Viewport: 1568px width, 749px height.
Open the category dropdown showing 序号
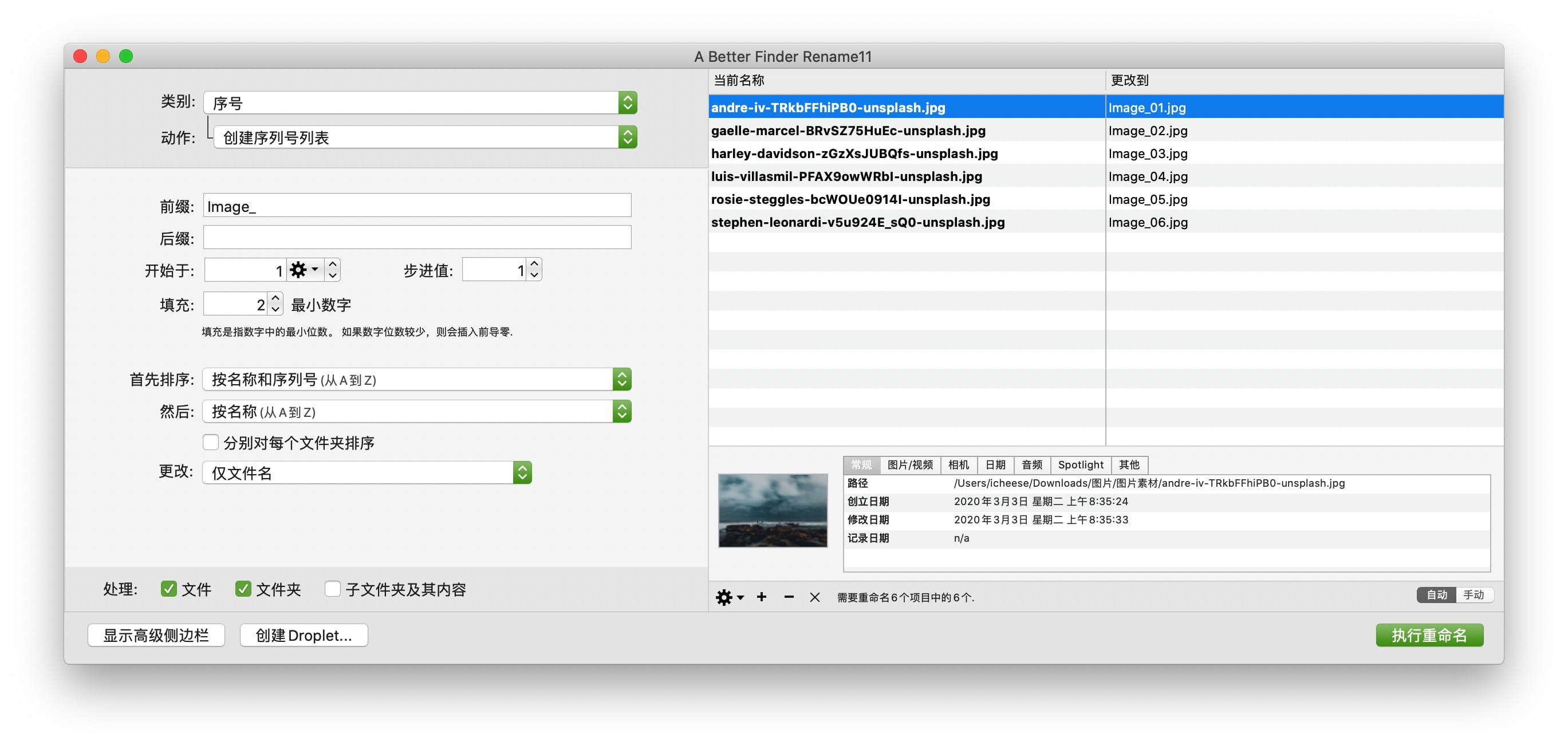coord(420,103)
